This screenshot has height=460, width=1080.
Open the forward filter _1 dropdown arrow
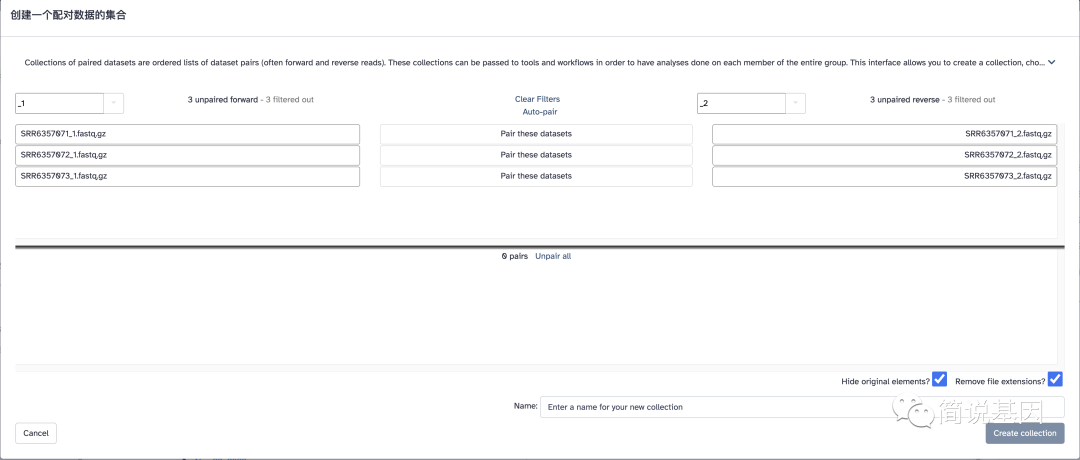click(x=114, y=104)
